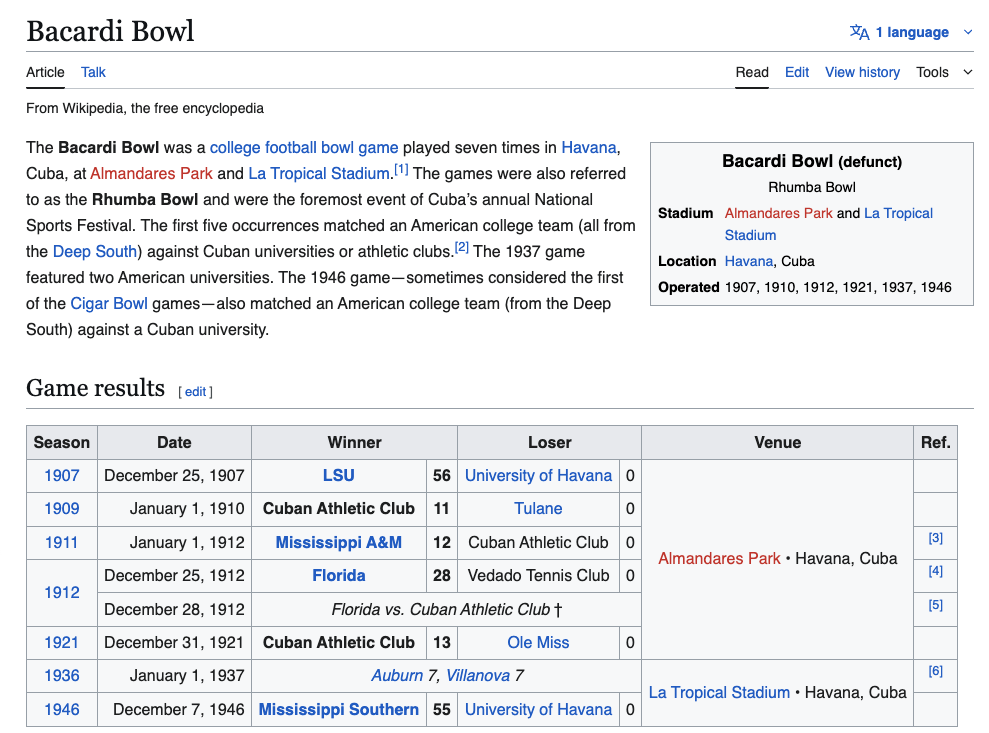Click the Villanova link in 1937 row

(x=479, y=675)
